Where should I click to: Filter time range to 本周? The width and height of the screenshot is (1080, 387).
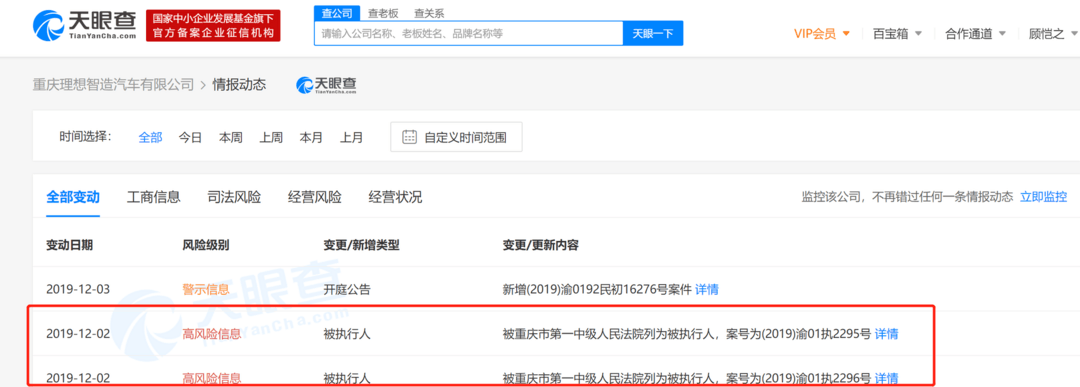coord(231,137)
